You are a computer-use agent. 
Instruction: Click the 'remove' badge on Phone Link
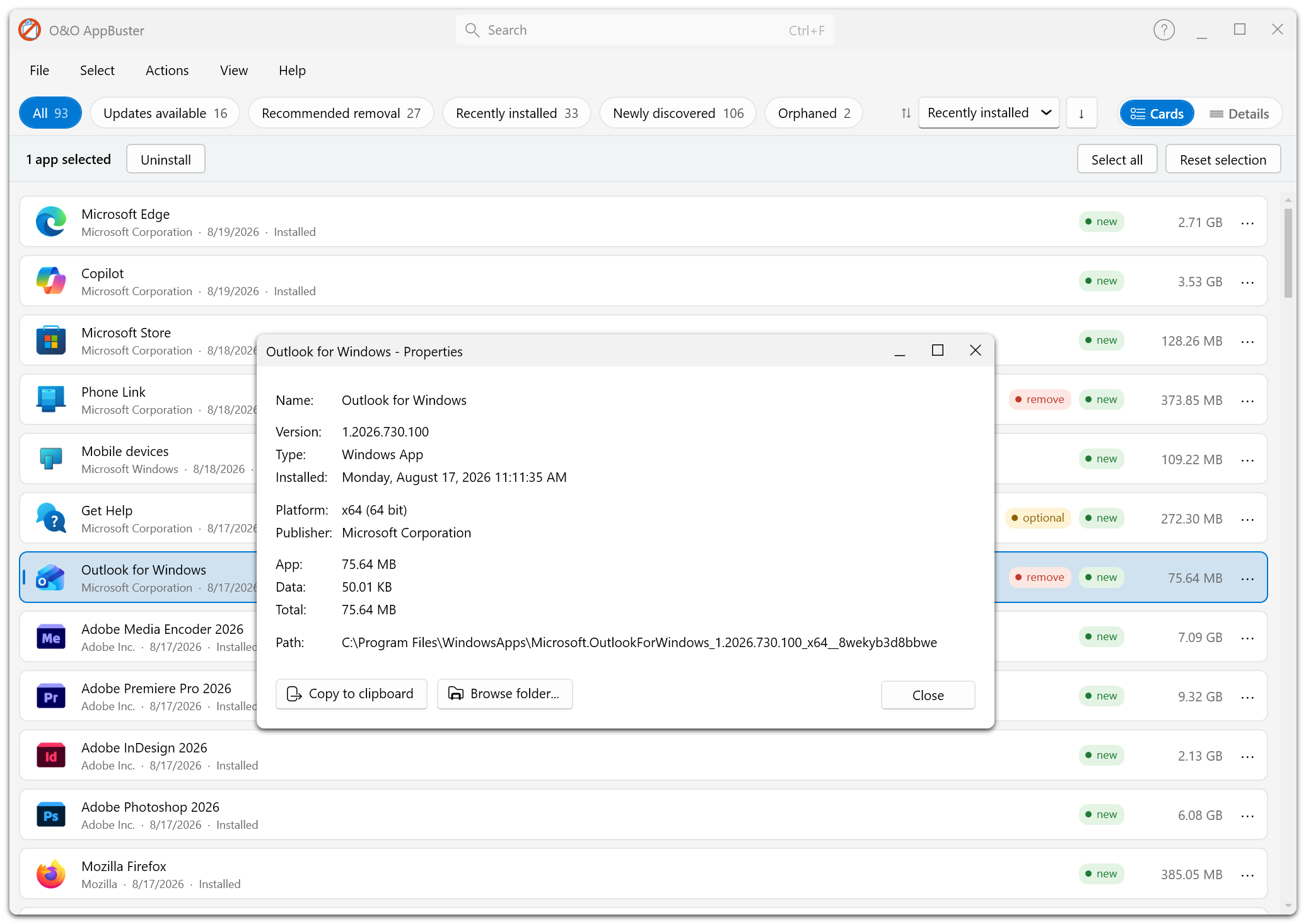click(x=1040, y=400)
